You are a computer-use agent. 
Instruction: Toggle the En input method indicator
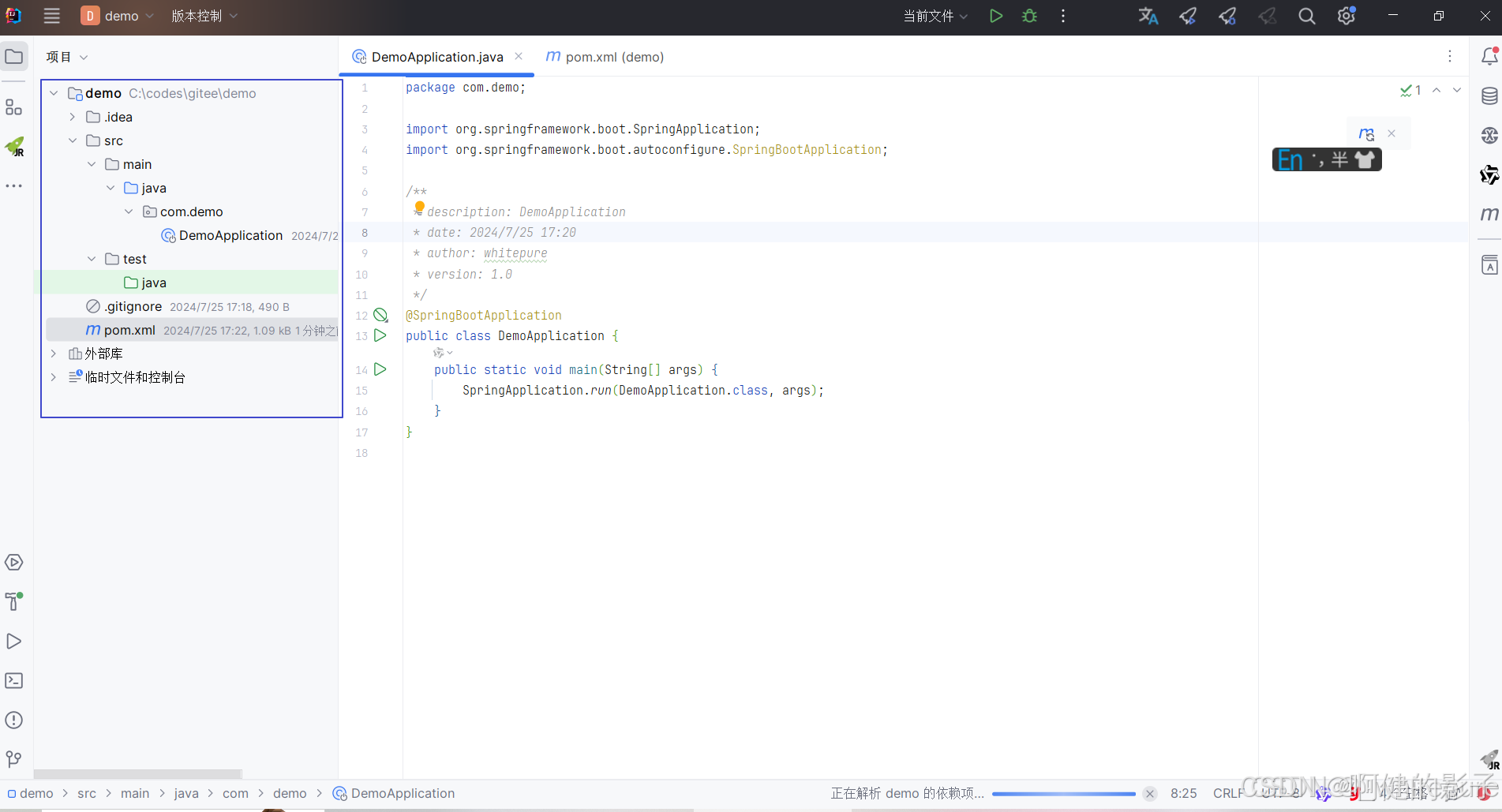(1290, 160)
